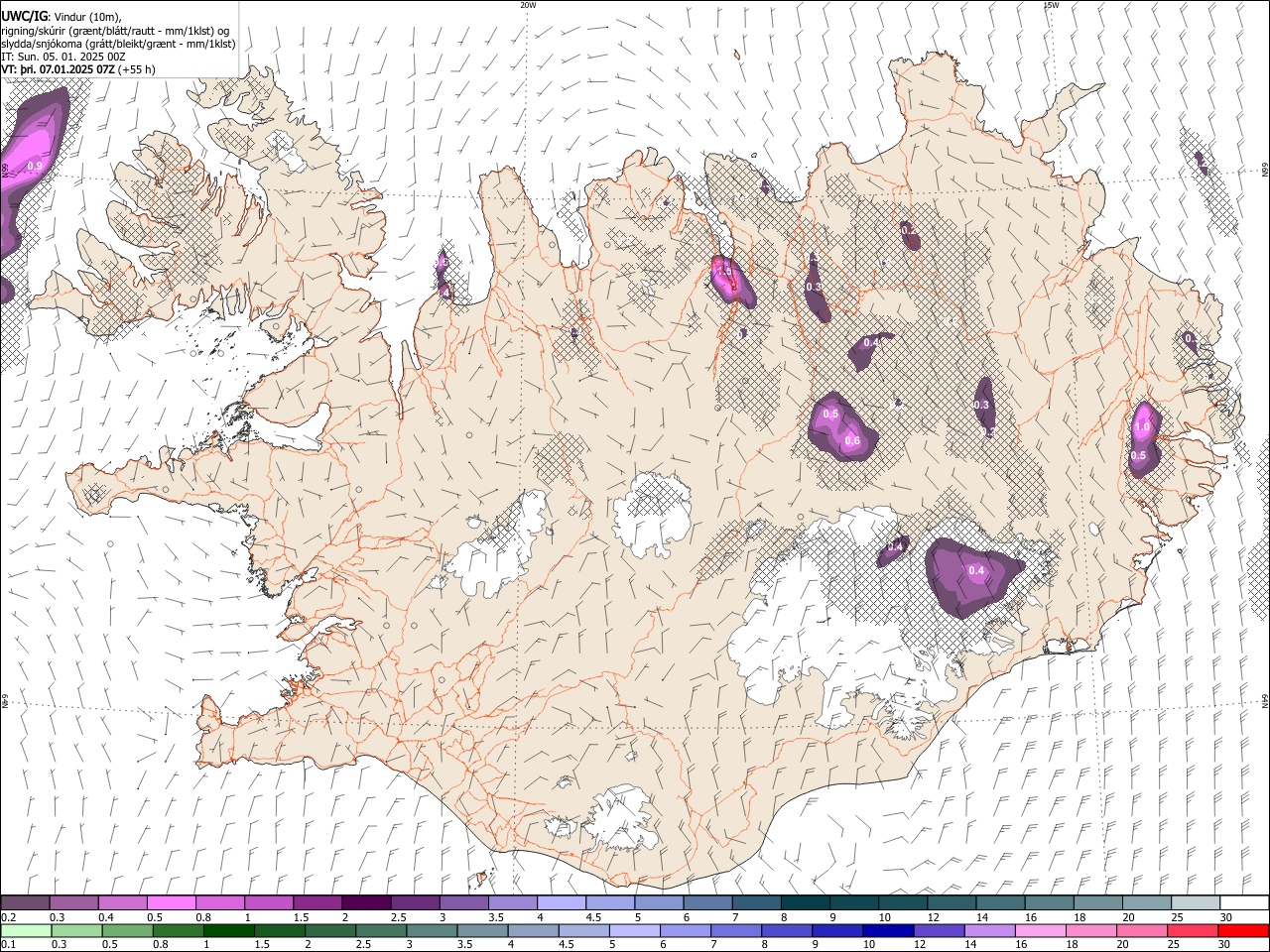
Task: Click the 3–3.5 grey-green rain legend swatch
Action: pos(432,931)
